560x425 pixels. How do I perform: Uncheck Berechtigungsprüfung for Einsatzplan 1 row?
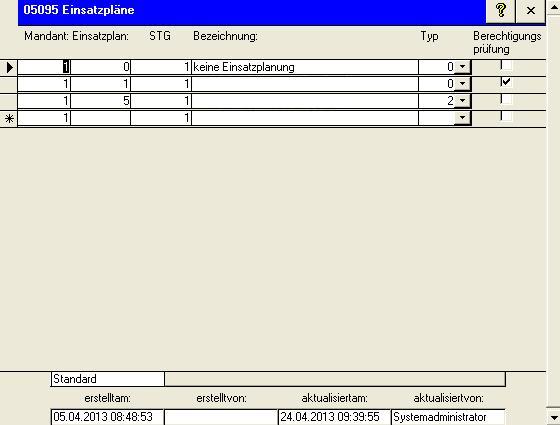coord(506,82)
